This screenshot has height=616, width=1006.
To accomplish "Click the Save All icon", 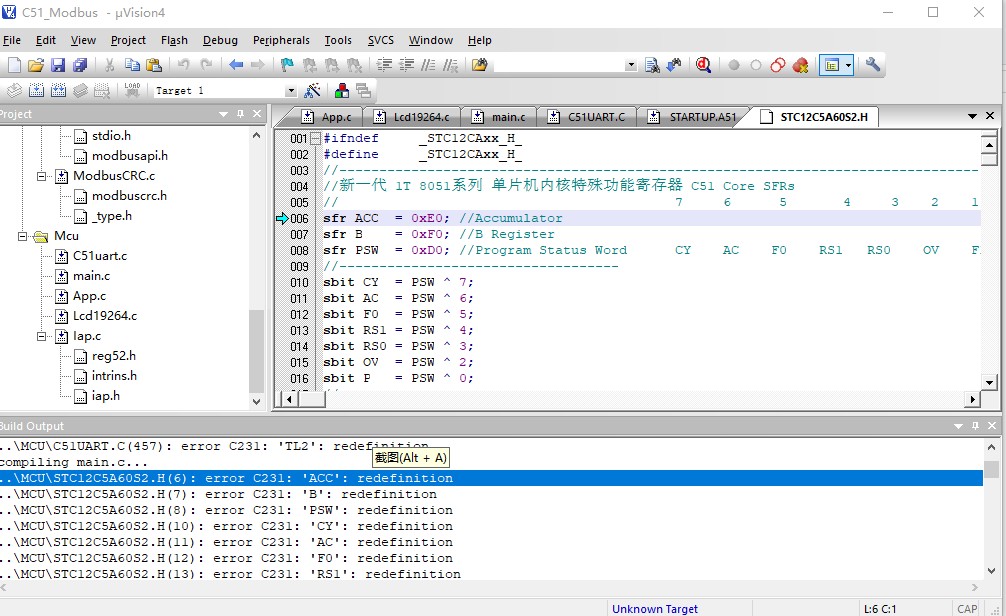I will (80, 65).
